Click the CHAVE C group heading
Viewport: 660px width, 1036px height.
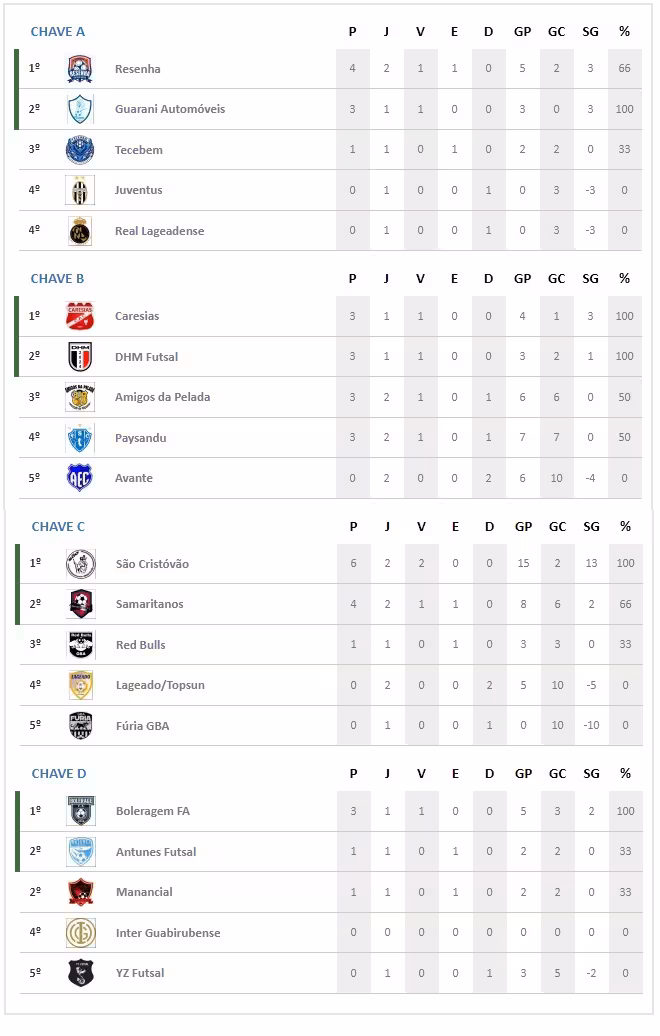point(58,527)
